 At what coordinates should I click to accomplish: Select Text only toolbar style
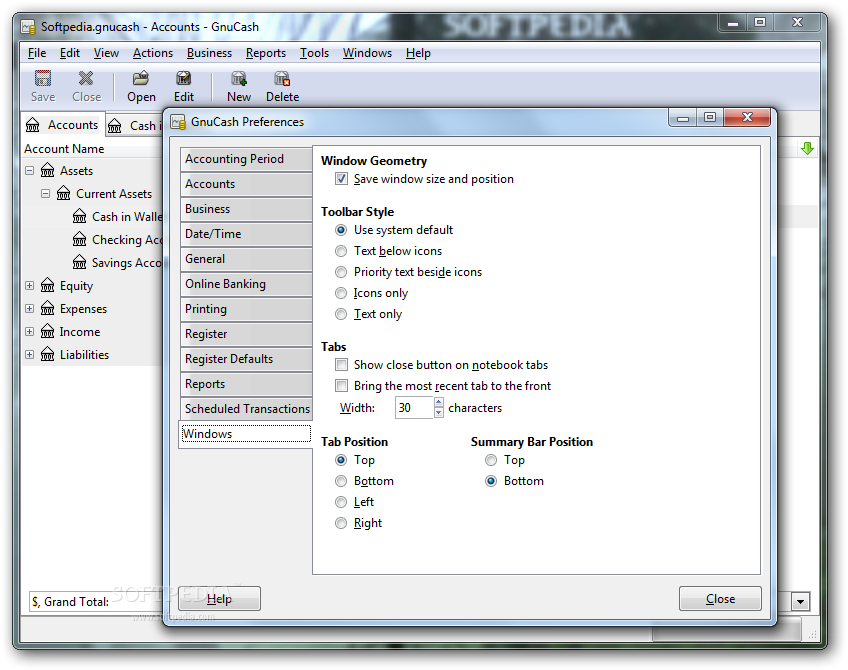(x=341, y=314)
